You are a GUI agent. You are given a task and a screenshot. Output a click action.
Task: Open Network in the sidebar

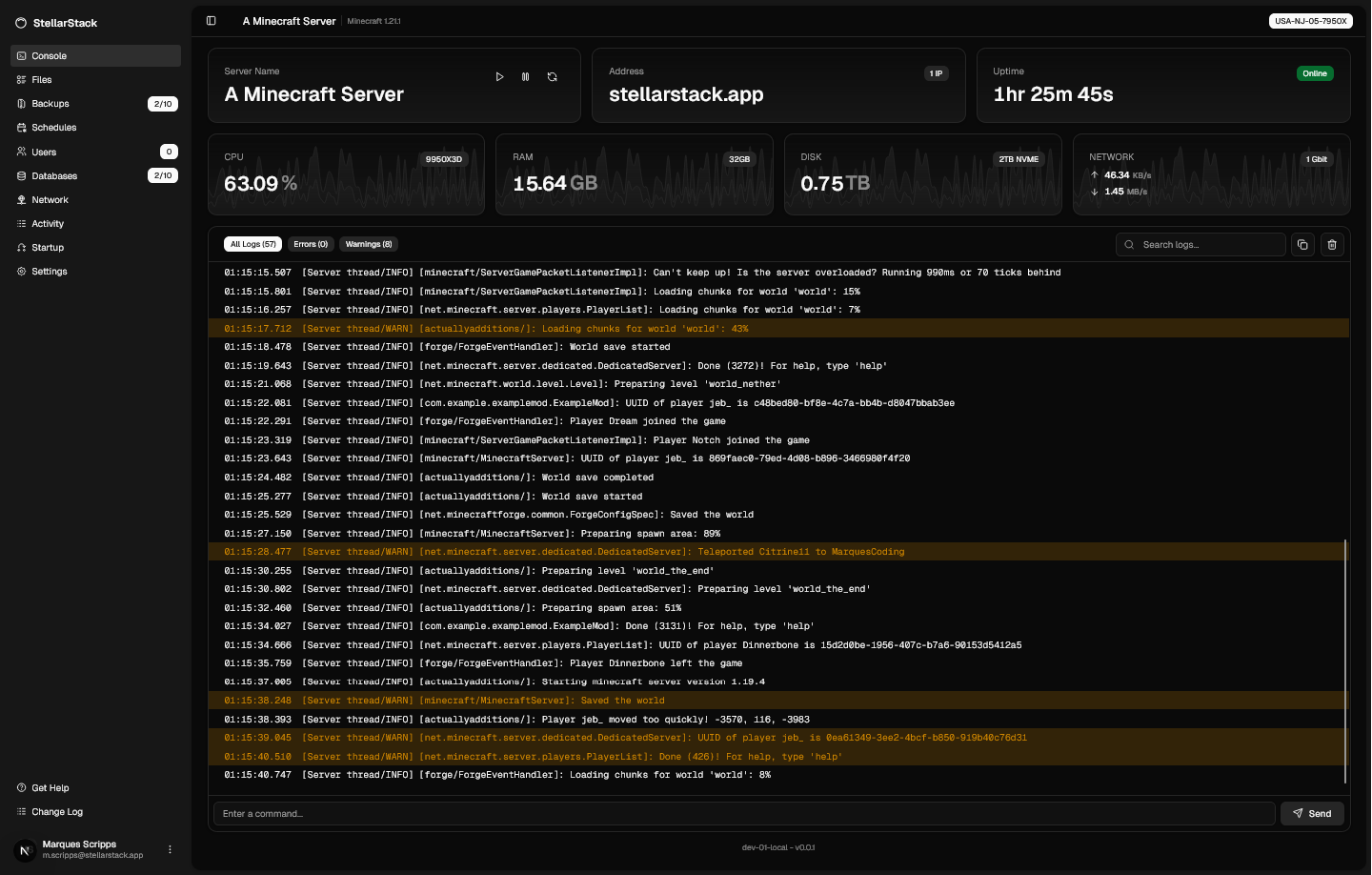[x=95, y=200]
